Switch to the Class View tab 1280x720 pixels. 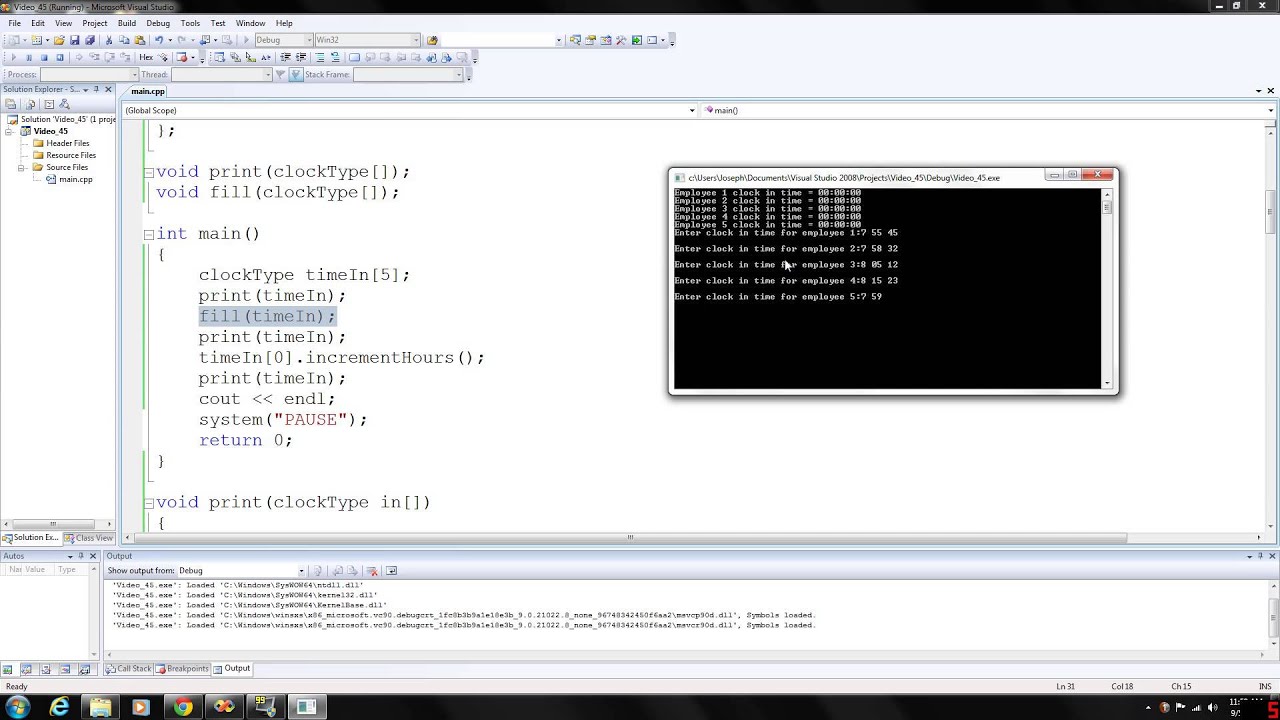[89, 537]
